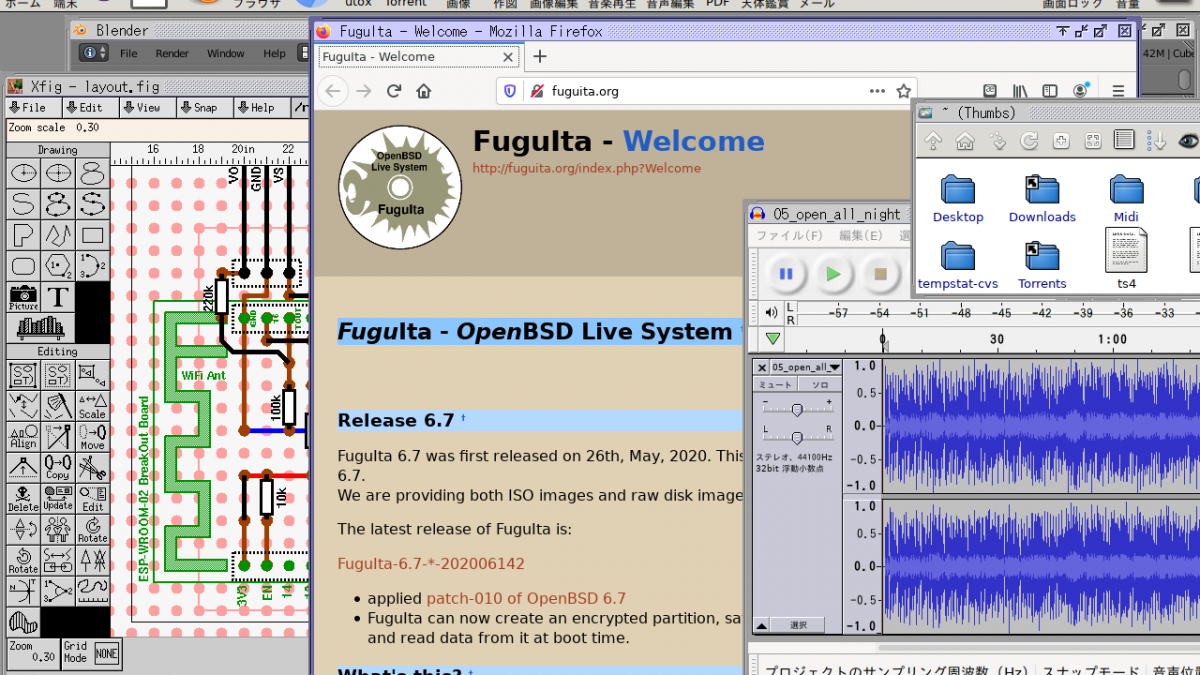Open Blender Window menu
Image resolution: width=1200 pixels, height=675 pixels.
[225, 53]
